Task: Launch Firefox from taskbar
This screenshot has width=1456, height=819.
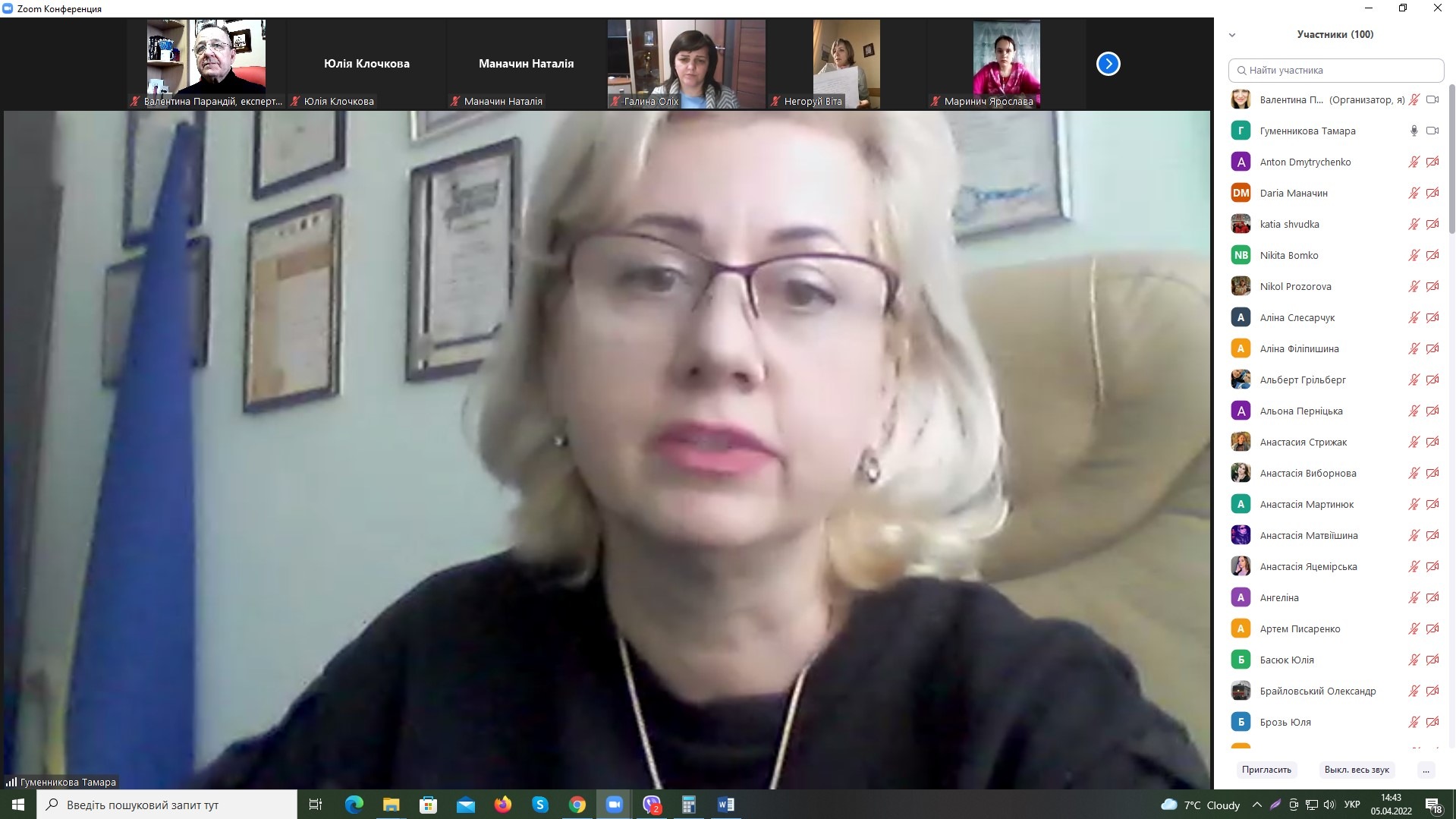Action: pyautogui.click(x=502, y=805)
